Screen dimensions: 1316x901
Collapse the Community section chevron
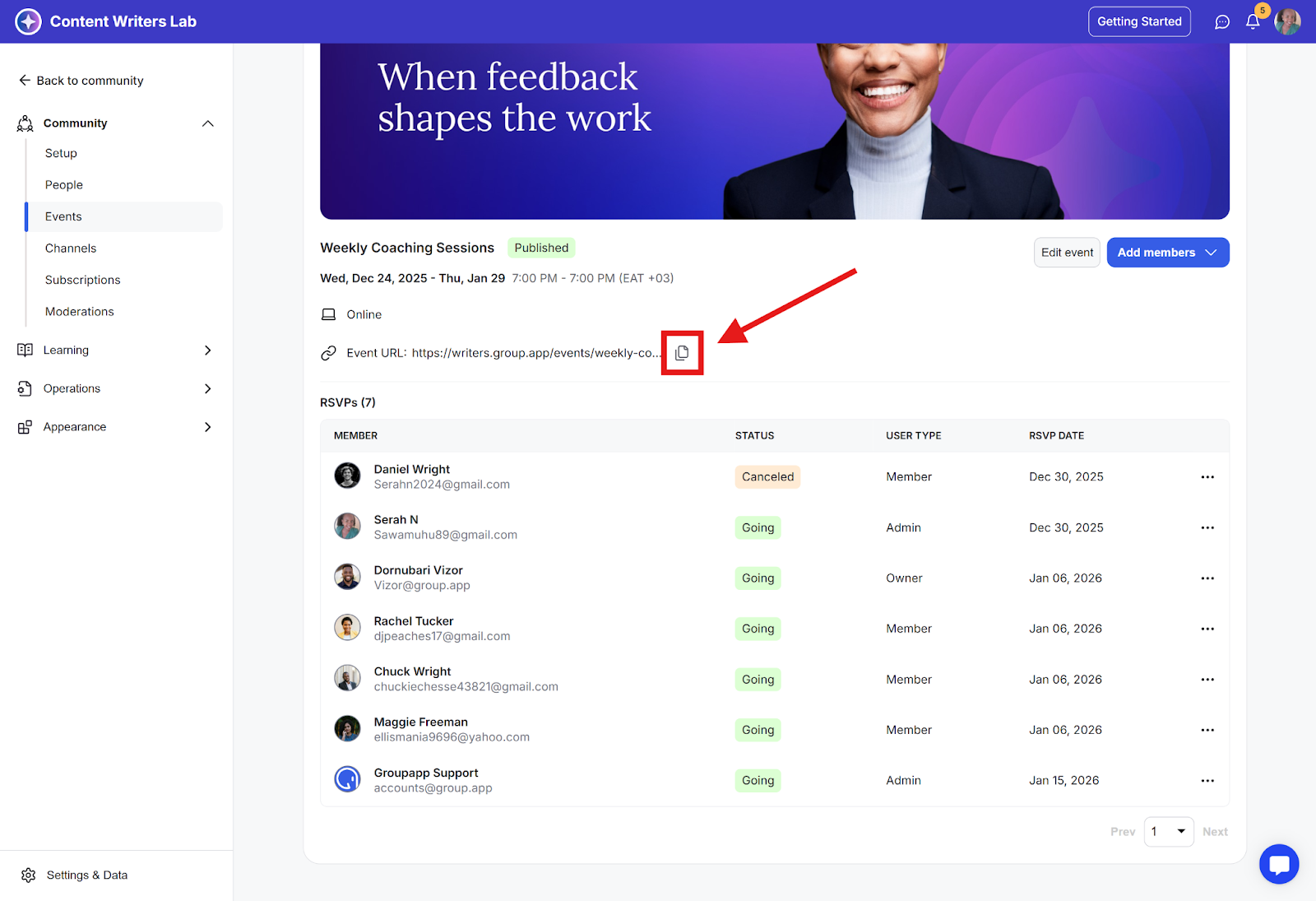tap(208, 123)
